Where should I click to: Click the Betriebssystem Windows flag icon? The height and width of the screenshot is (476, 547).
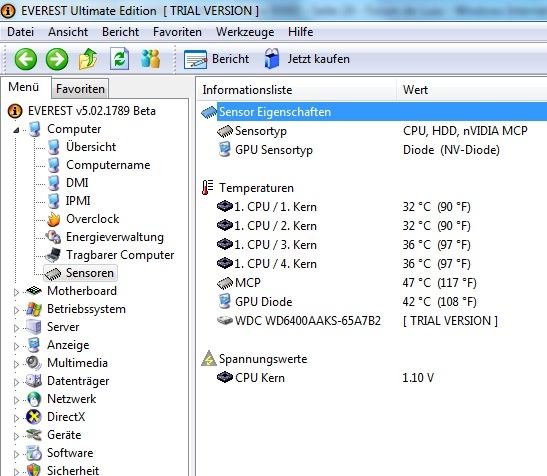(34, 309)
